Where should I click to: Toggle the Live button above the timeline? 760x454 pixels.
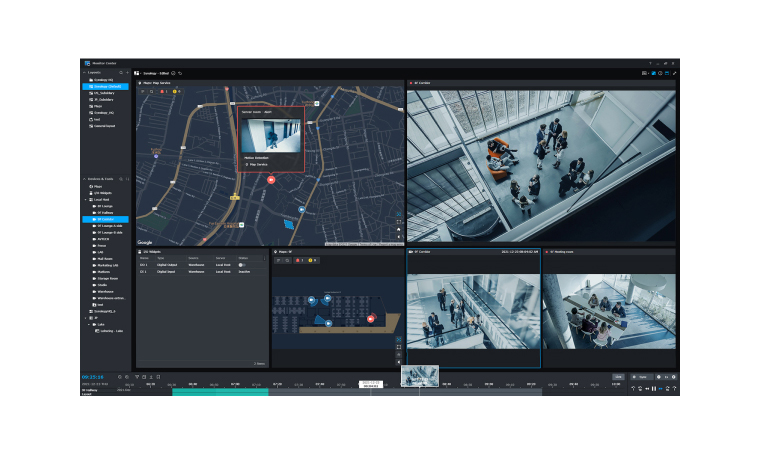[618, 377]
